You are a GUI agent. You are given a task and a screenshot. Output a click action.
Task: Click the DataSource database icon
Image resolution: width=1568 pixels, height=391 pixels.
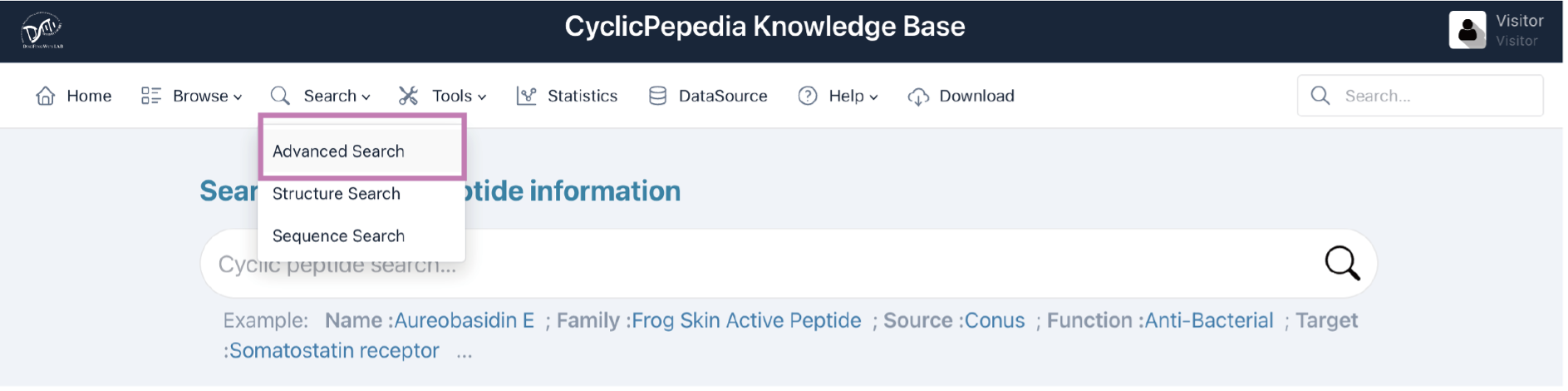click(x=657, y=96)
